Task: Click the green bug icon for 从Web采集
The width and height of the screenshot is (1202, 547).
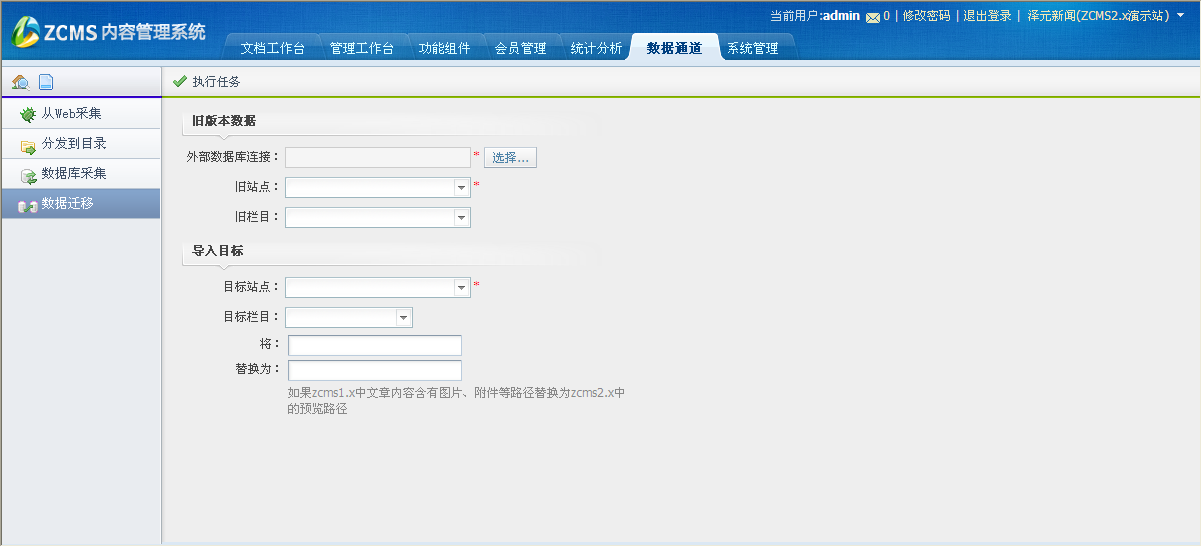Action: (28, 115)
